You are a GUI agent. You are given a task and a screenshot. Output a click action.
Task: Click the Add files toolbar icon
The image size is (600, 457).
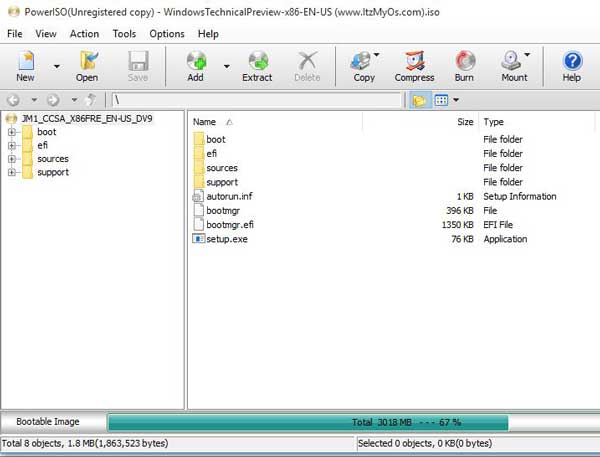(x=196, y=66)
